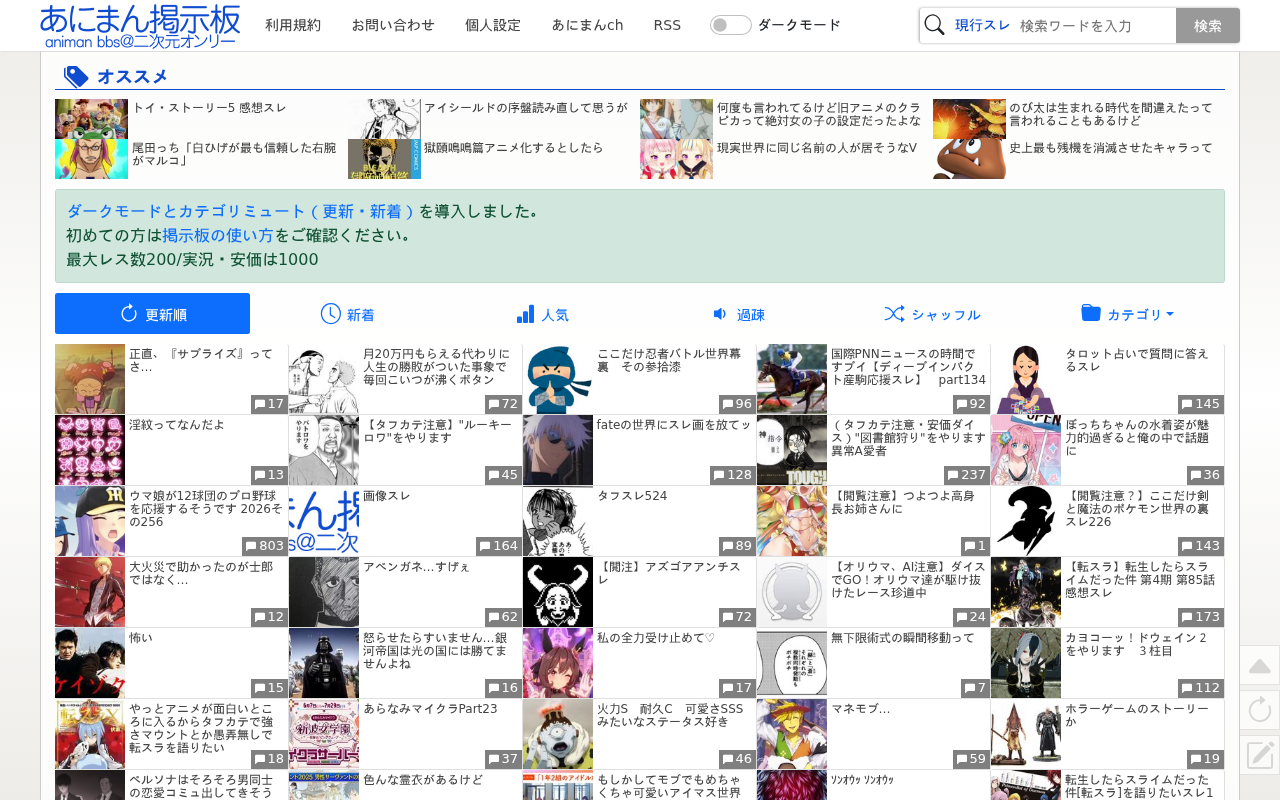Click the speaker icon beside 過疎
This screenshot has height=800, width=1280.
tap(720, 313)
